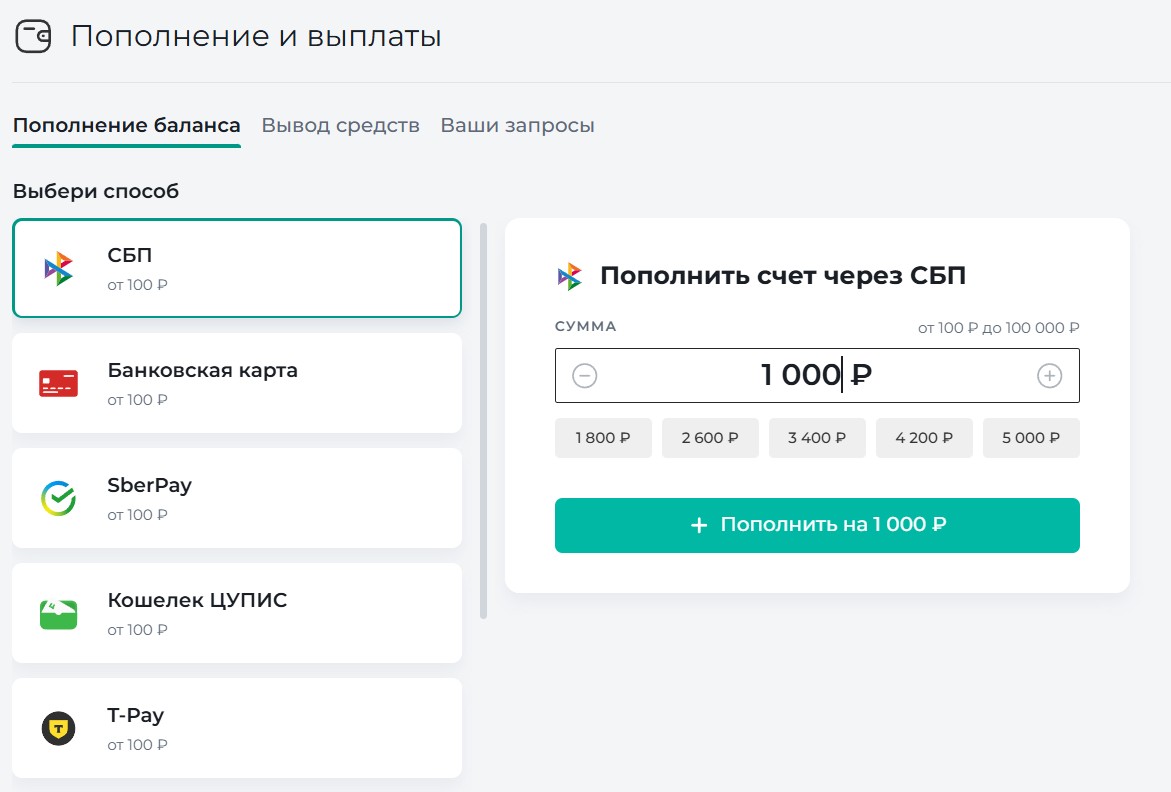1171x792 pixels.
Task: Click the red Банковская карта icon
Action: tap(58, 383)
